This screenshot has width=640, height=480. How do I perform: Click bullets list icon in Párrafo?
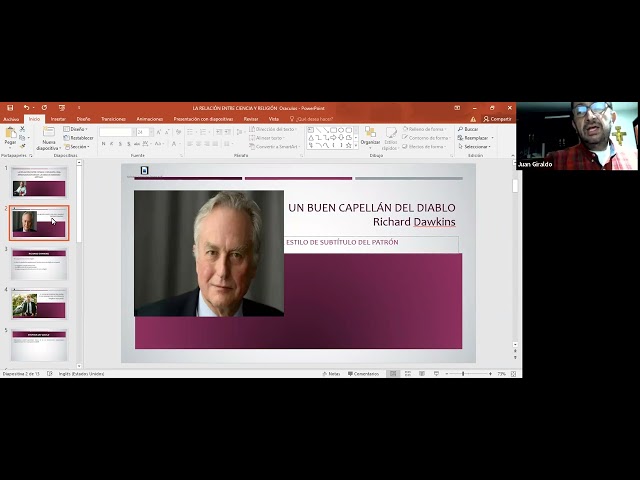pos(191,132)
